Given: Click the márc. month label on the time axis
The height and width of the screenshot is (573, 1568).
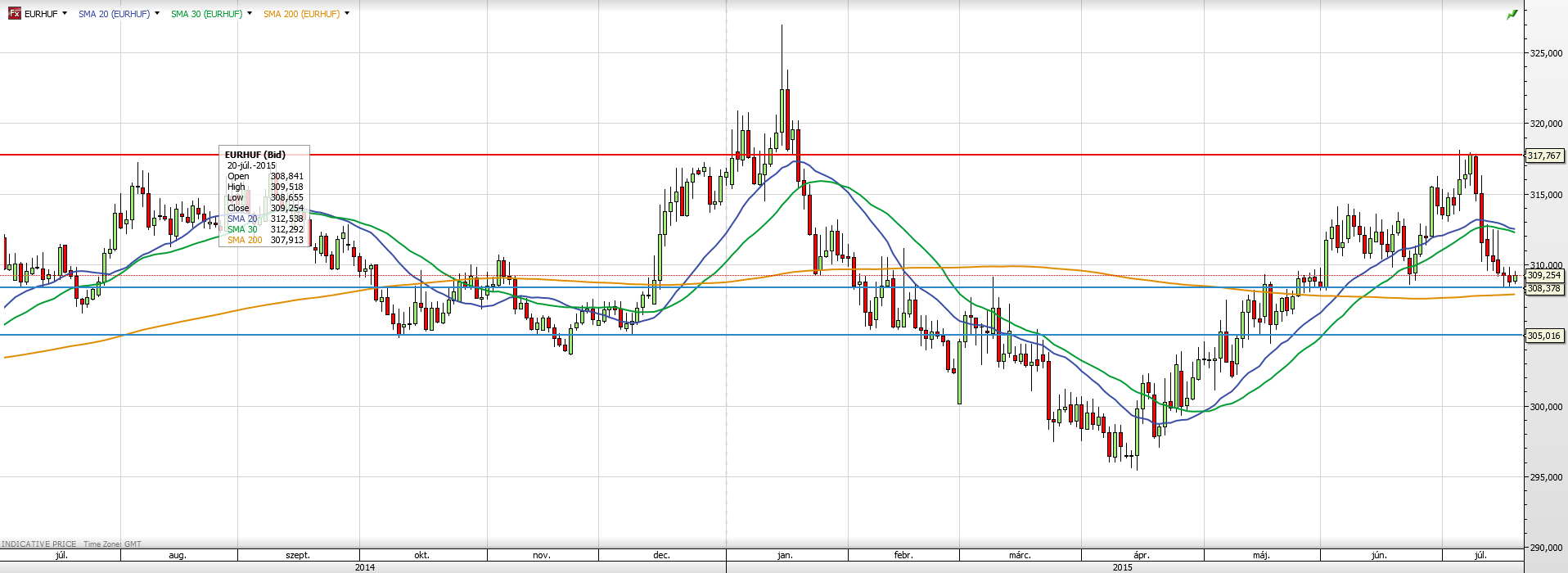Looking at the screenshot, I should point(1020,555).
